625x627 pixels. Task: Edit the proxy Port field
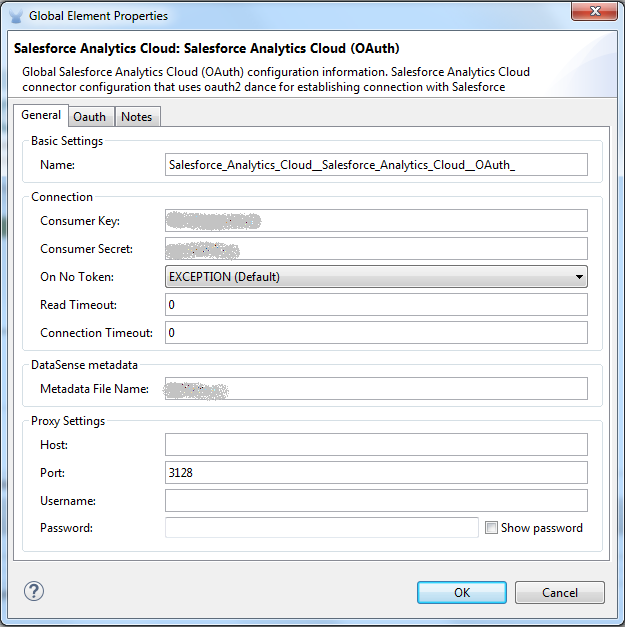pyautogui.click(x=376, y=472)
